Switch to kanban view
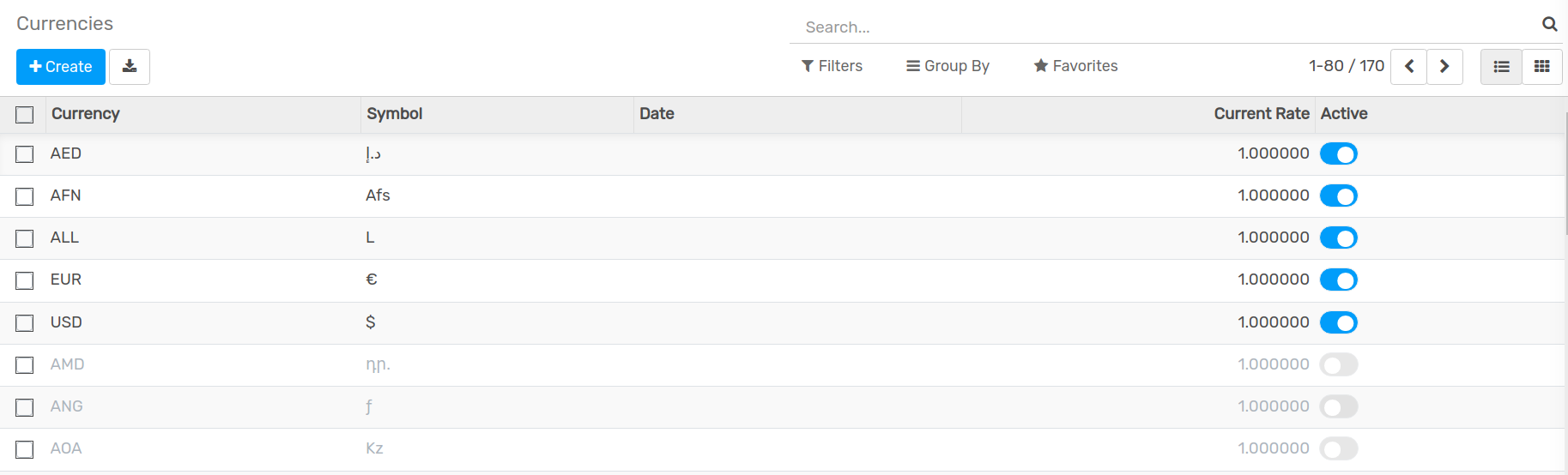Image resolution: width=1568 pixels, height=475 pixels. [x=1541, y=67]
